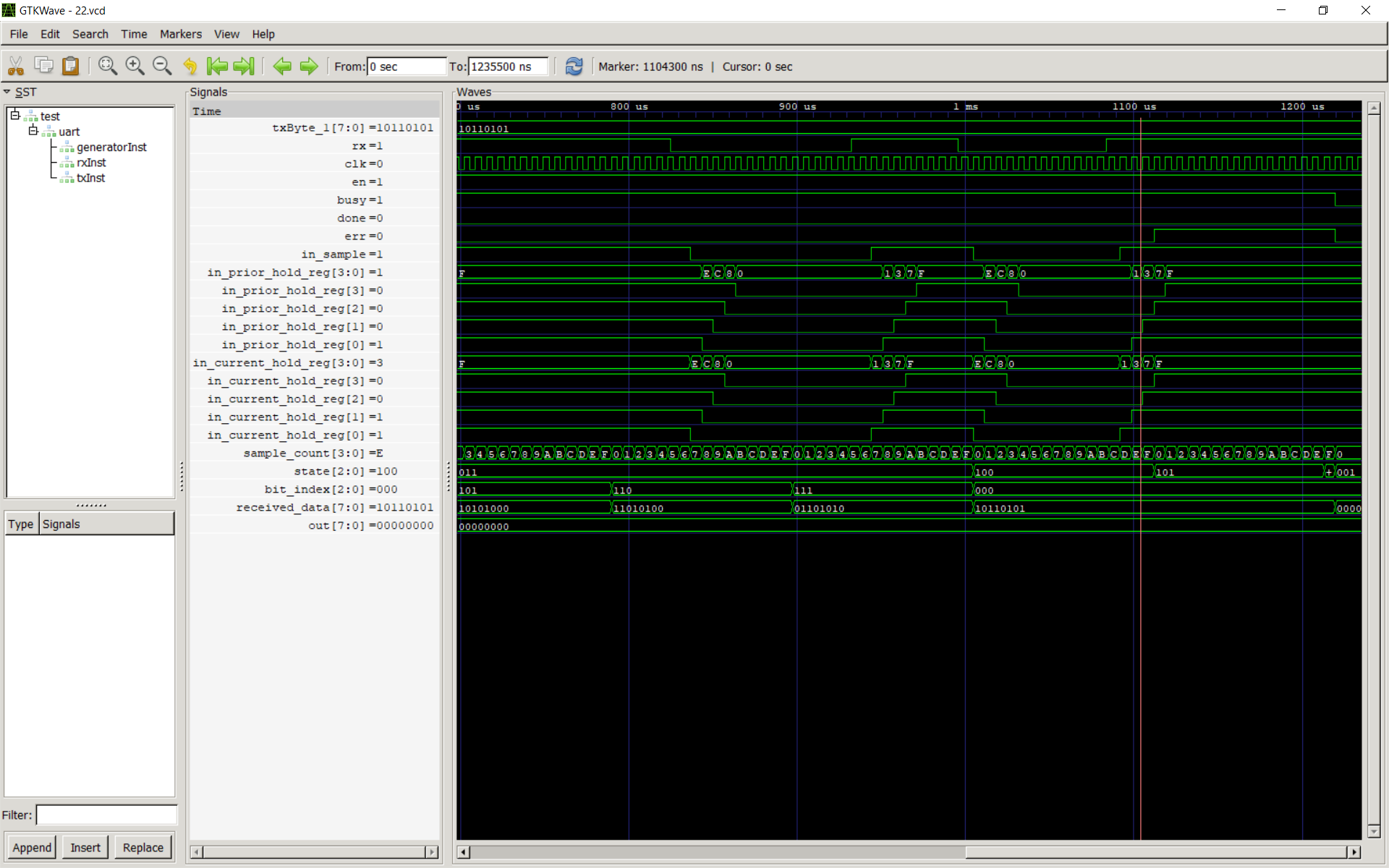Click the Zoom Fit magnifier icon
1389x868 pixels.
108,66
